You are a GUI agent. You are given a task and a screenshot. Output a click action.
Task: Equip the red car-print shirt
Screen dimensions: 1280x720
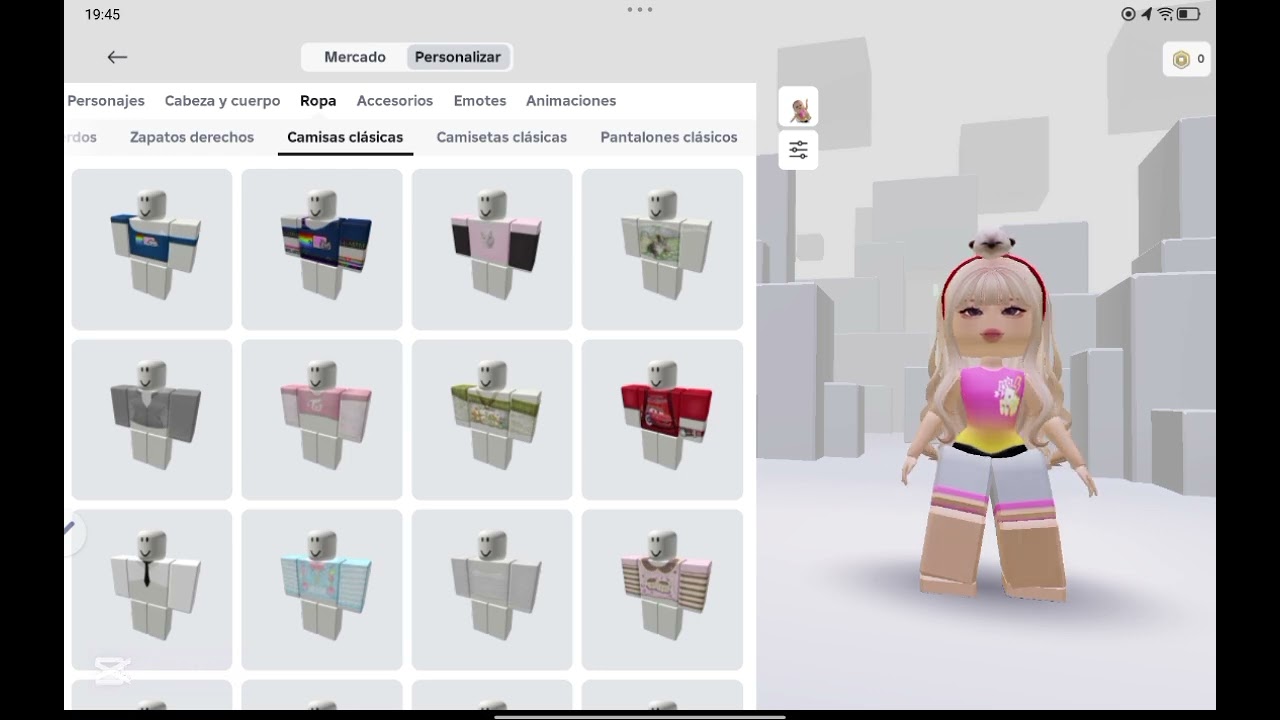[x=662, y=420]
